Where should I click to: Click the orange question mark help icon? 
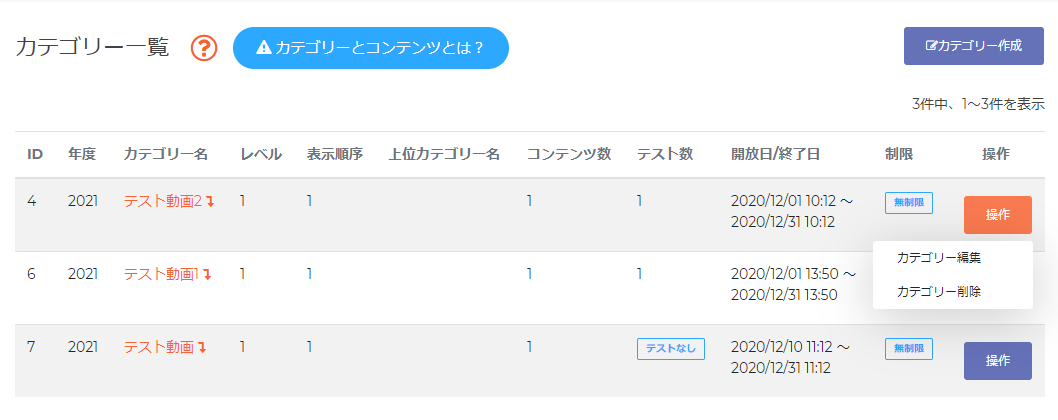(x=204, y=48)
